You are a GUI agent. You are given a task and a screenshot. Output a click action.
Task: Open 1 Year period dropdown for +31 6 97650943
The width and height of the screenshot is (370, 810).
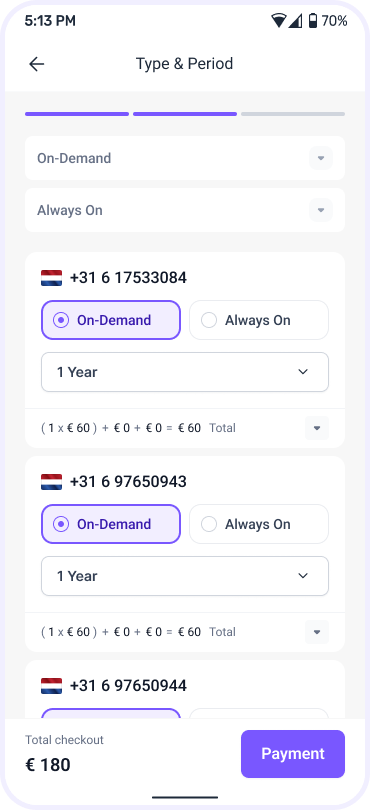coord(185,576)
